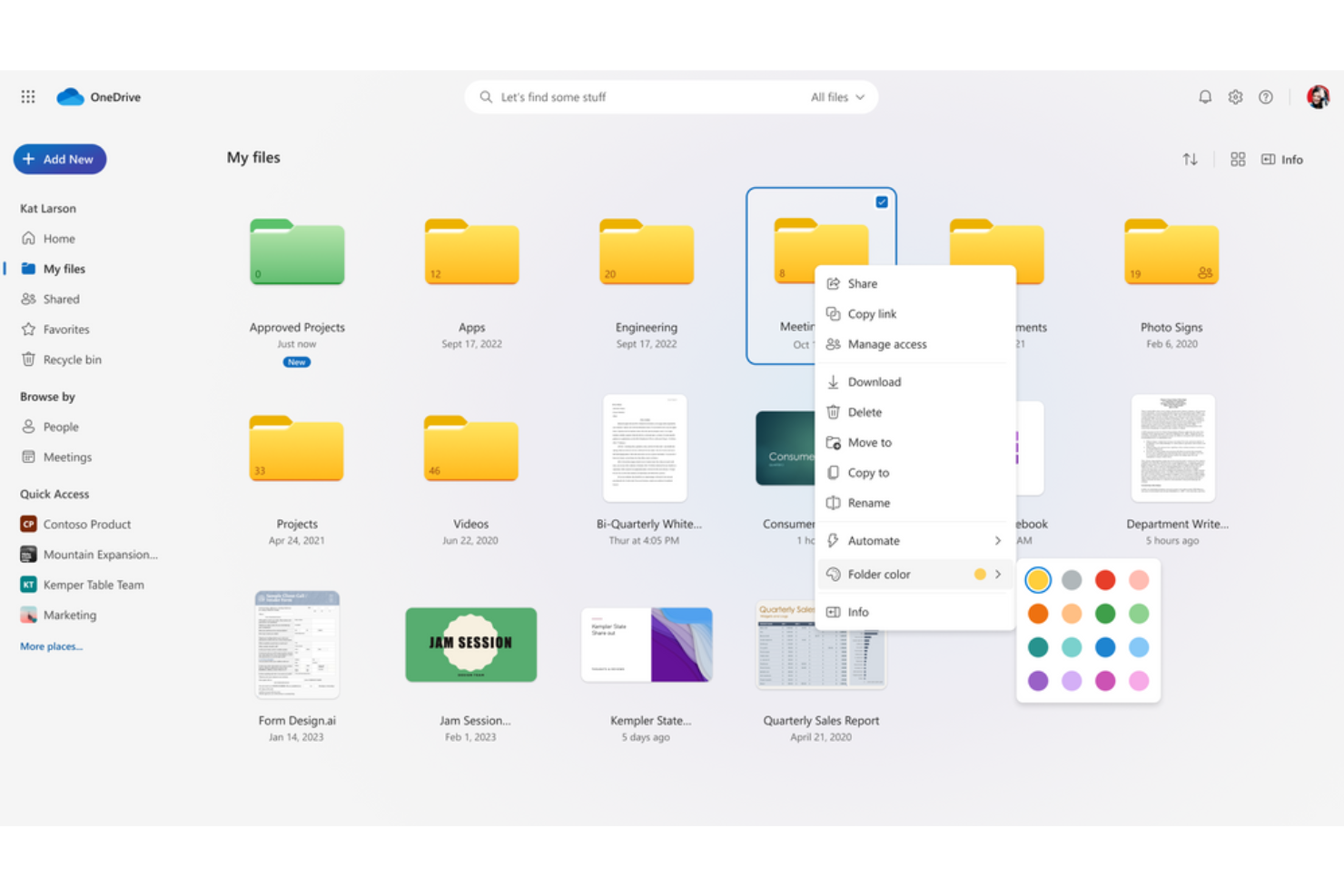This screenshot has width=1344, height=896.
Task: Open the notifications bell
Action: tap(1205, 96)
